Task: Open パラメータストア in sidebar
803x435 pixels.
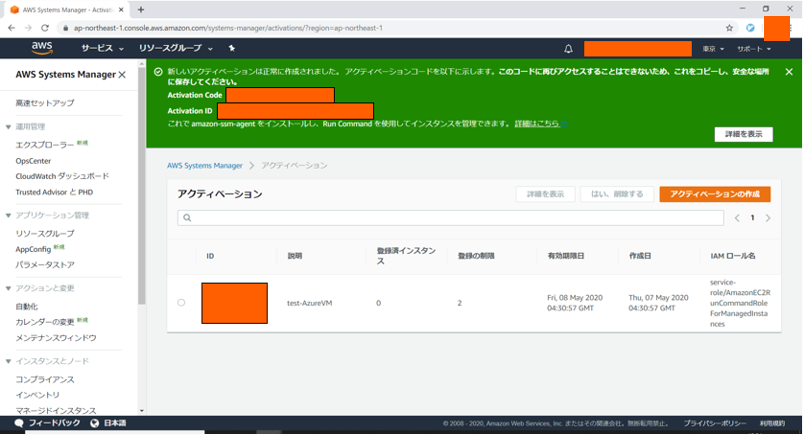Action: pos(45,265)
